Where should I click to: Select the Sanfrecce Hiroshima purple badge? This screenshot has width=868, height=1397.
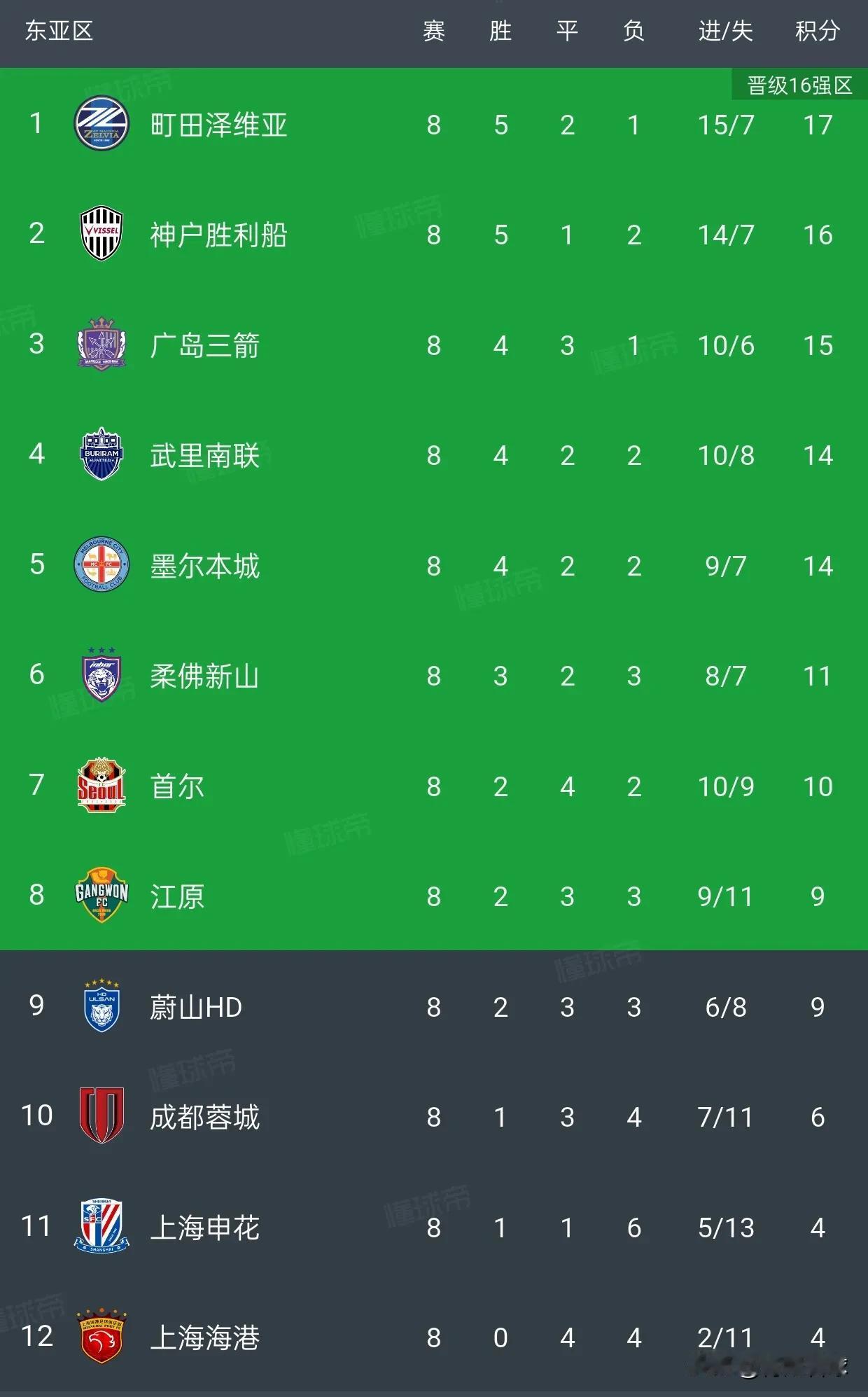101,344
